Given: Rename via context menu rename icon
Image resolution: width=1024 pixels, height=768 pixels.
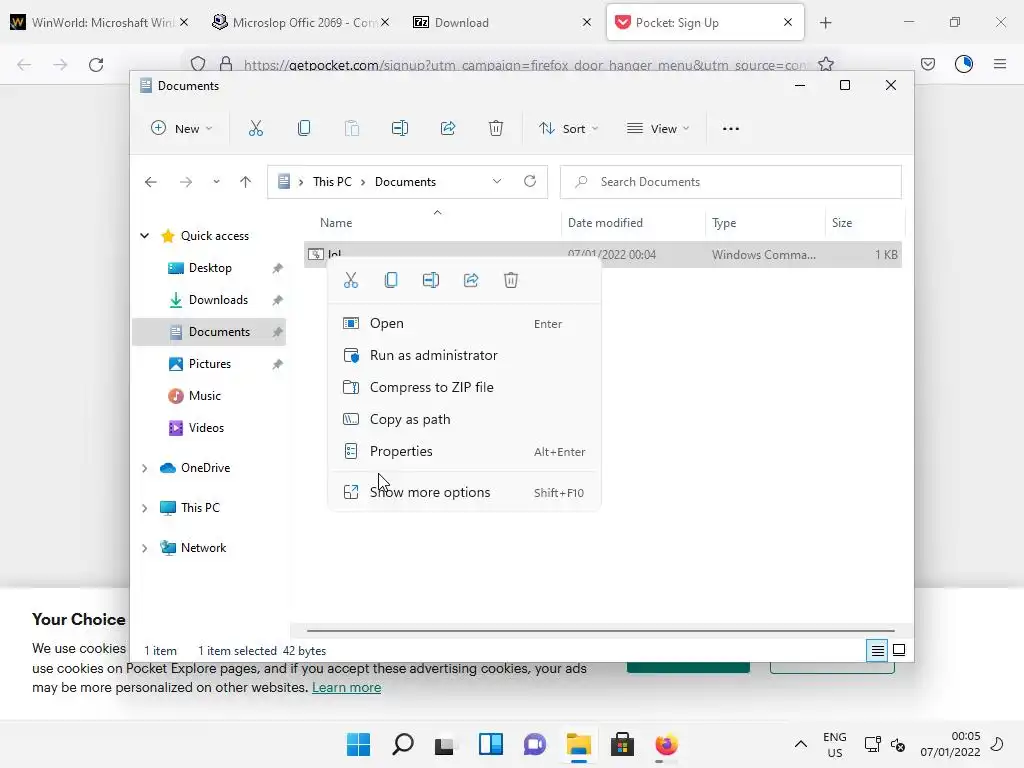Looking at the screenshot, I should point(430,280).
